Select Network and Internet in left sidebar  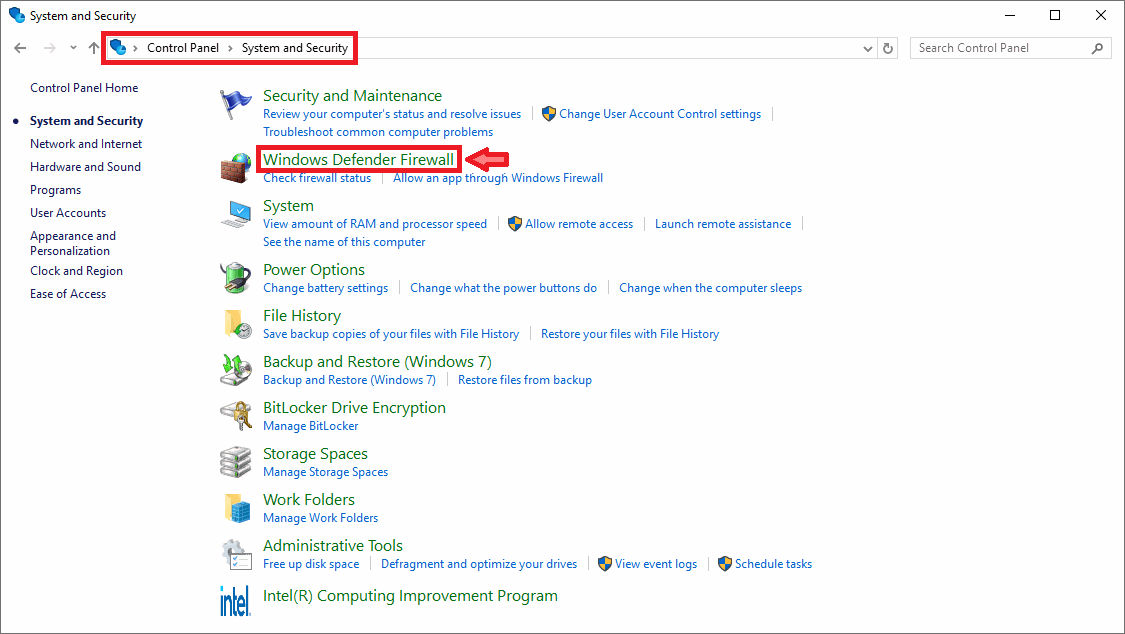pyautogui.click(x=86, y=144)
